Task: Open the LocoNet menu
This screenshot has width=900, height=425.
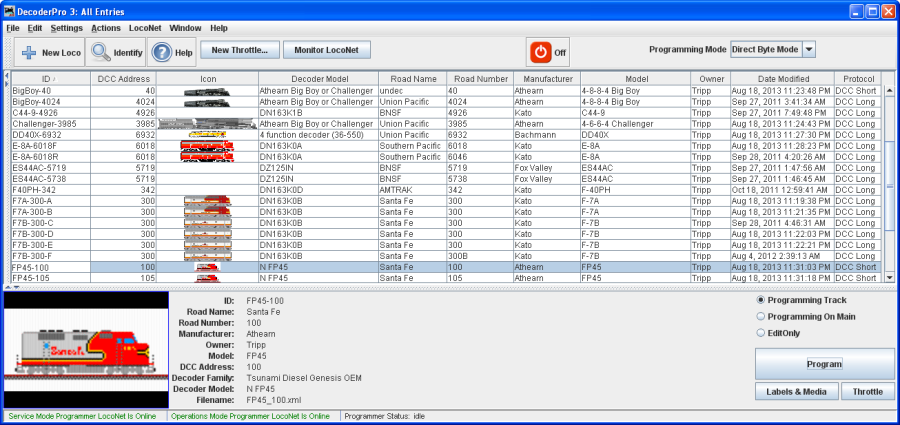Action: click(145, 28)
